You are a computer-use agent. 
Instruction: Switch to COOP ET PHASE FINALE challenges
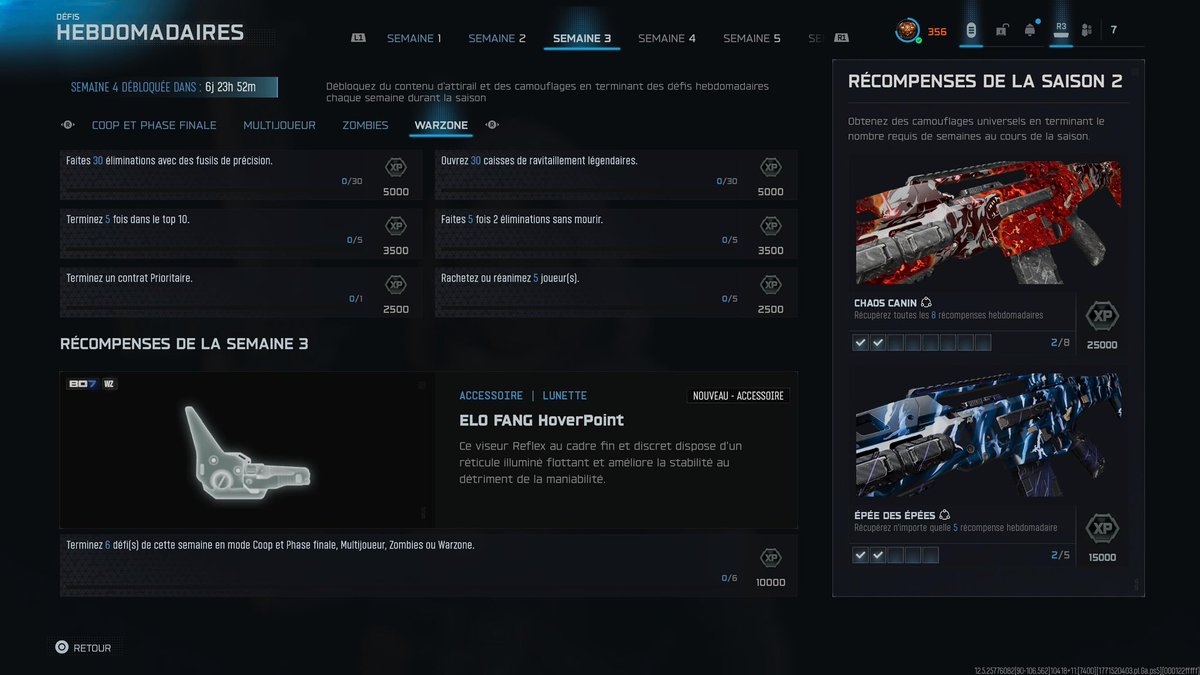tap(154, 126)
